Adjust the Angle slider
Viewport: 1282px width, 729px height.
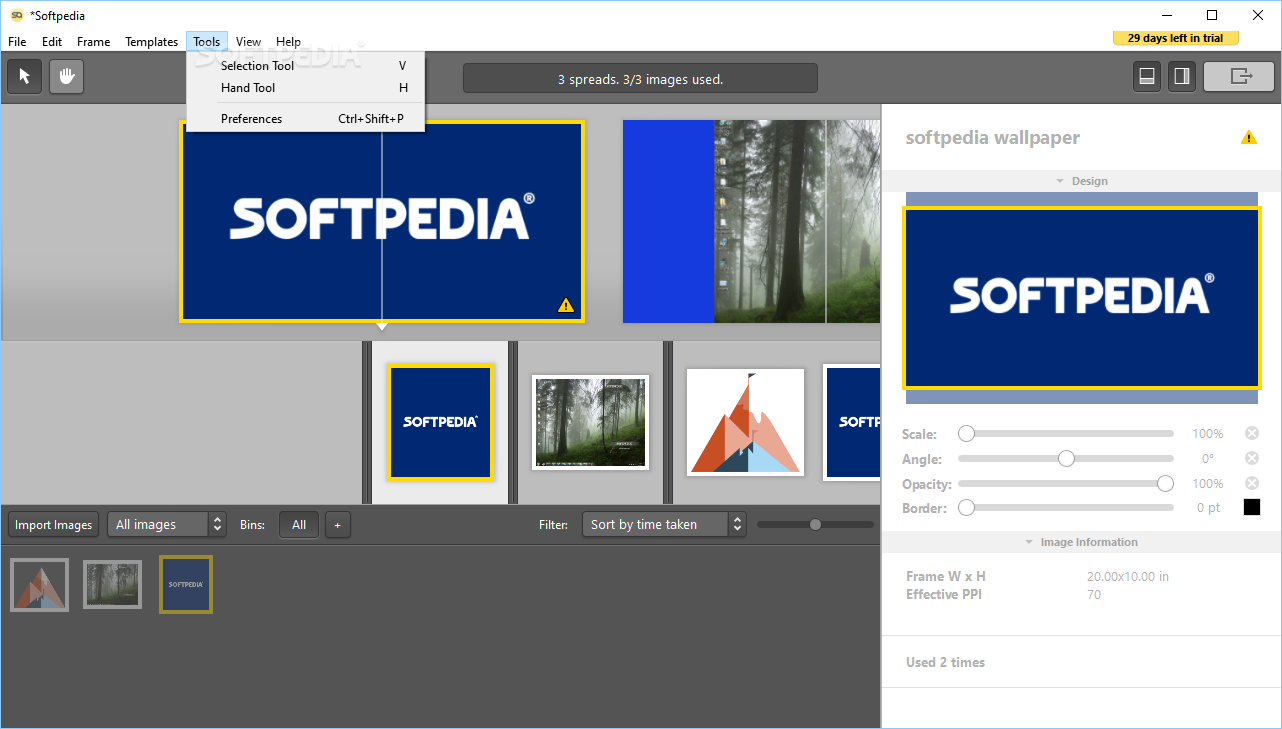click(1066, 458)
